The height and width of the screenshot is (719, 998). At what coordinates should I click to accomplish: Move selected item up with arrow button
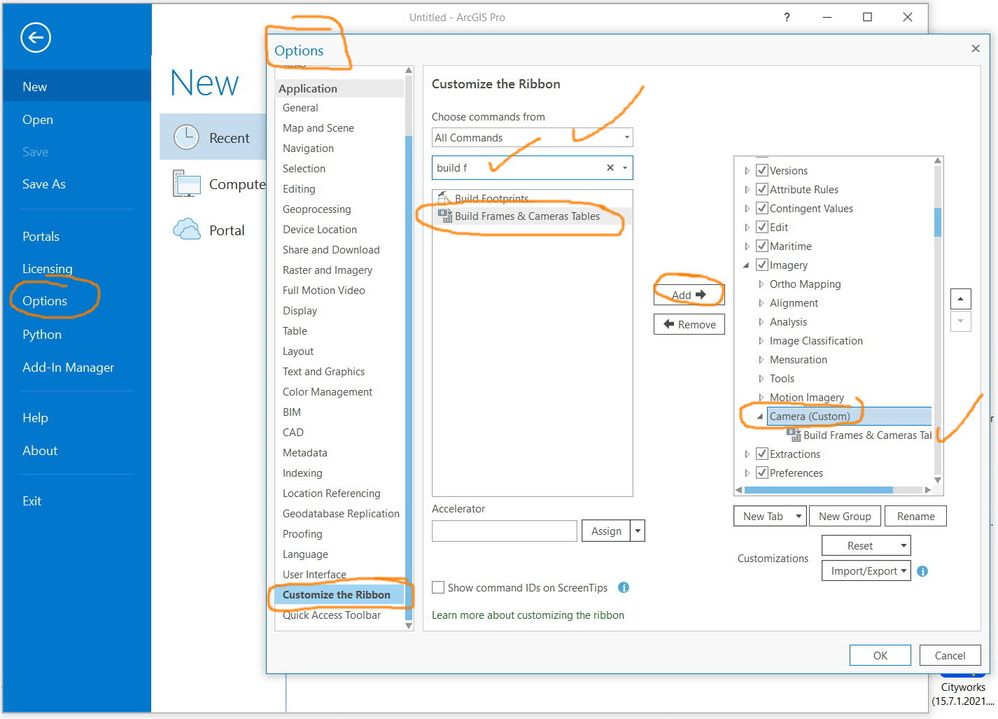tap(960, 298)
